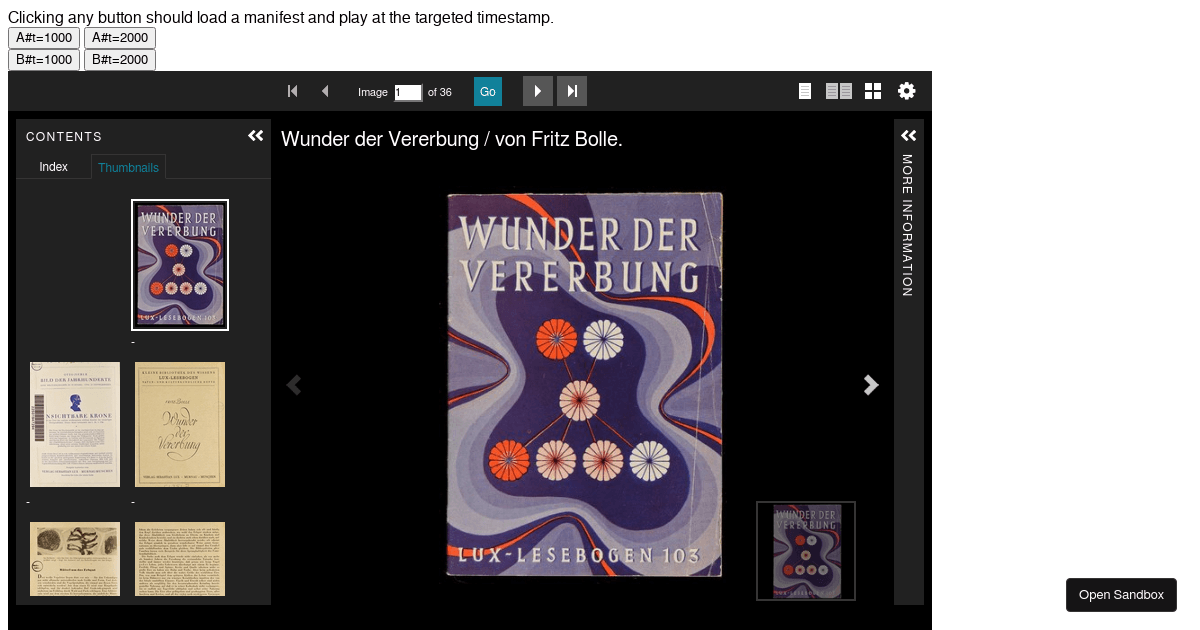
Task: Go to the first image icon
Action: (293, 91)
